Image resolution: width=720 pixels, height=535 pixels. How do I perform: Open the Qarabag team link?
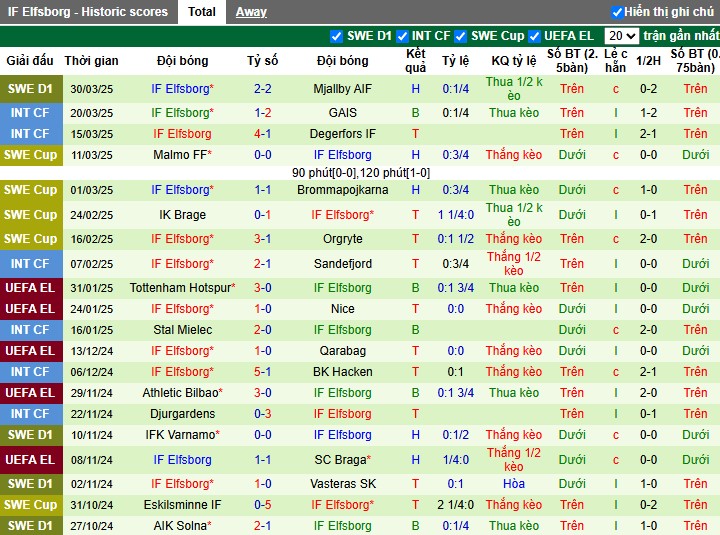(343, 351)
